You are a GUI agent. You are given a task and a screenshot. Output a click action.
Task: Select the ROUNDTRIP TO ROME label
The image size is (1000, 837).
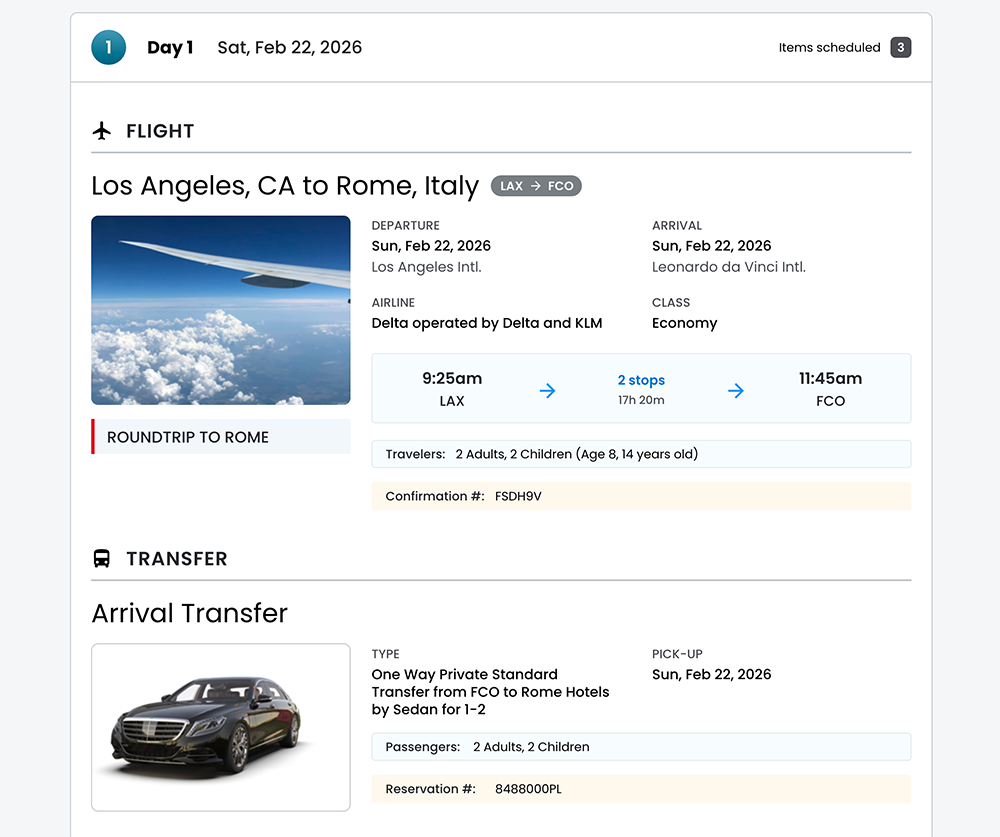[x=188, y=437]
